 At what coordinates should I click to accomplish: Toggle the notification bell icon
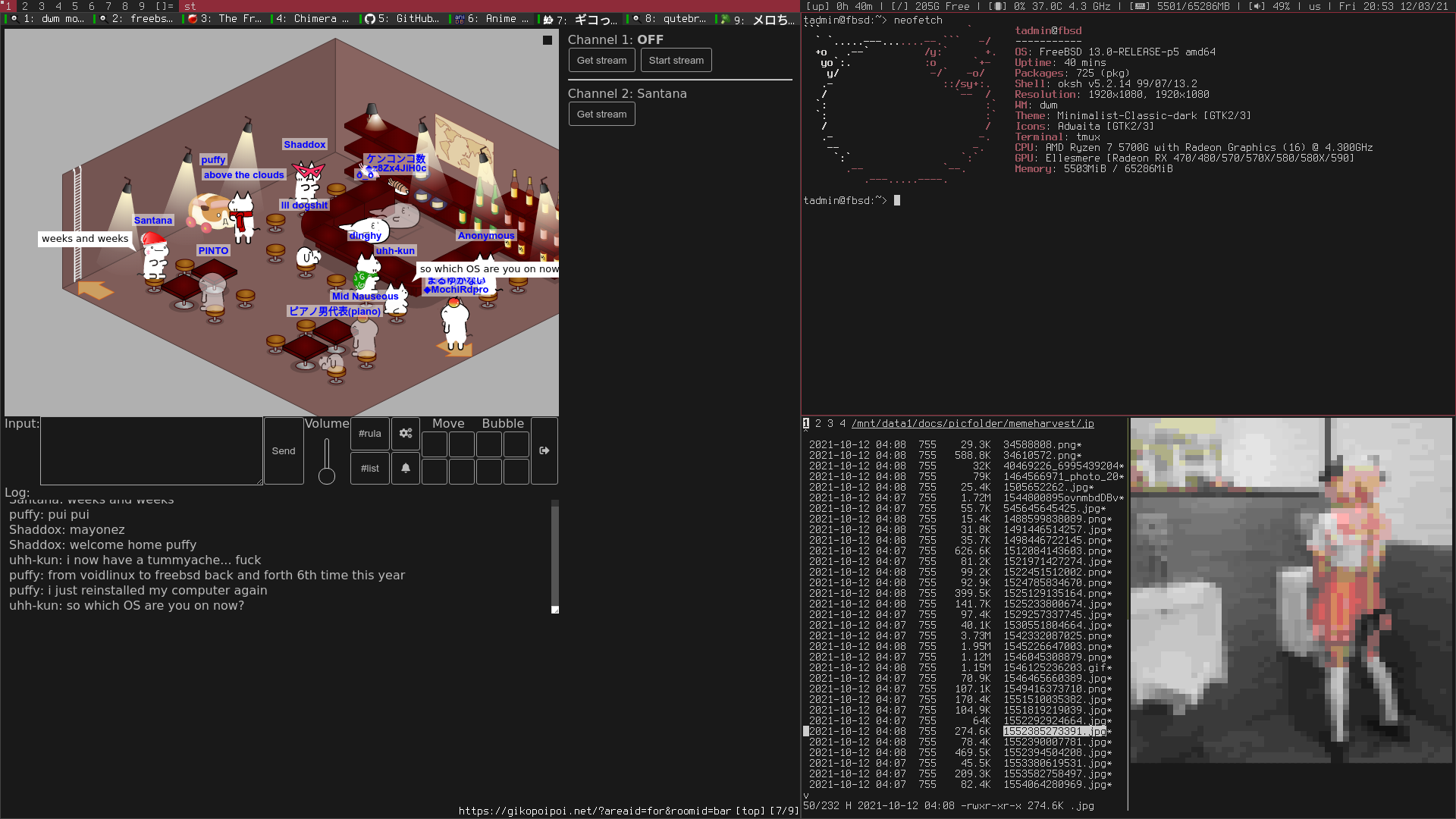406,468
